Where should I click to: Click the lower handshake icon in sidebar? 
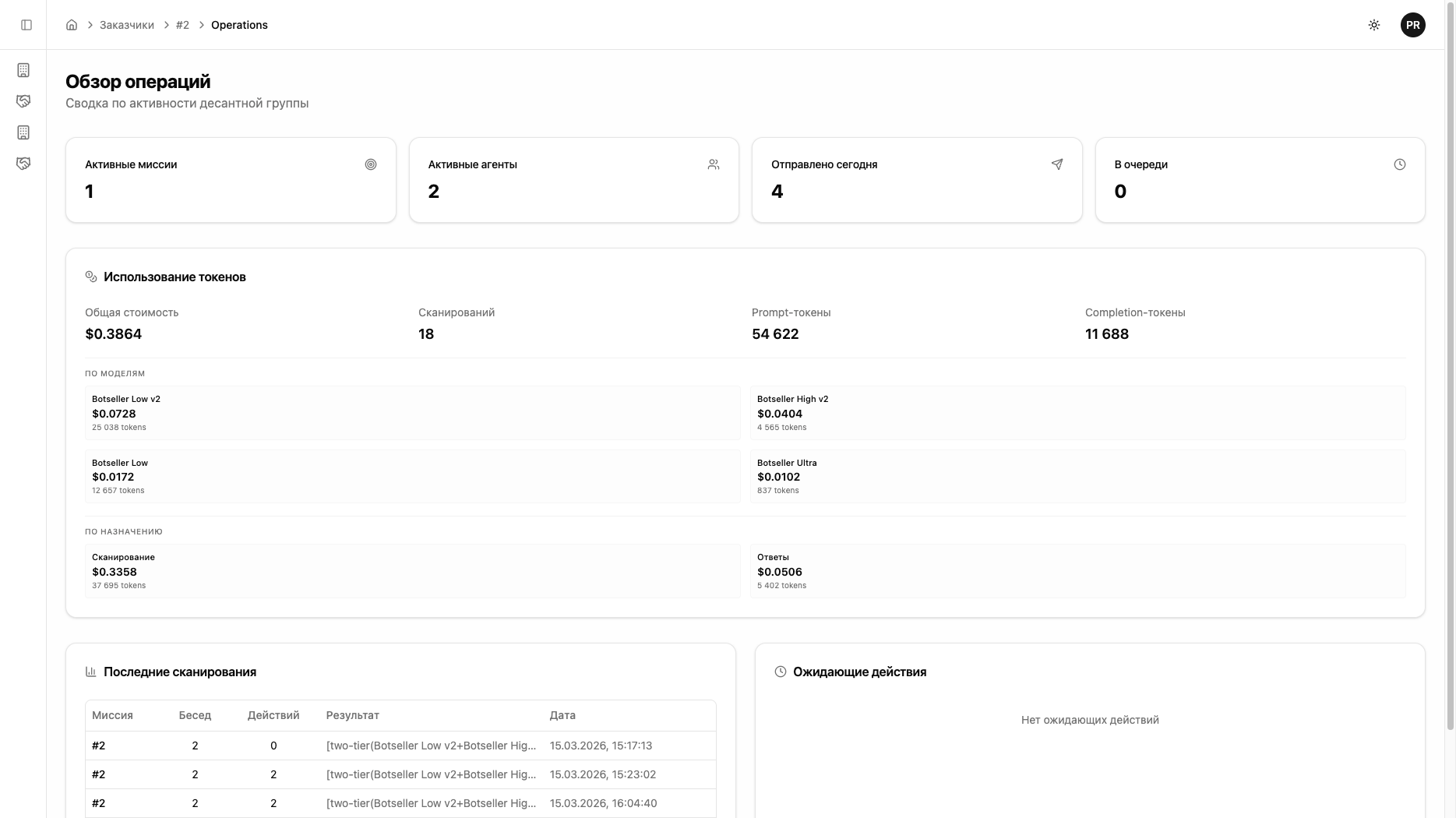coord(23,164)
